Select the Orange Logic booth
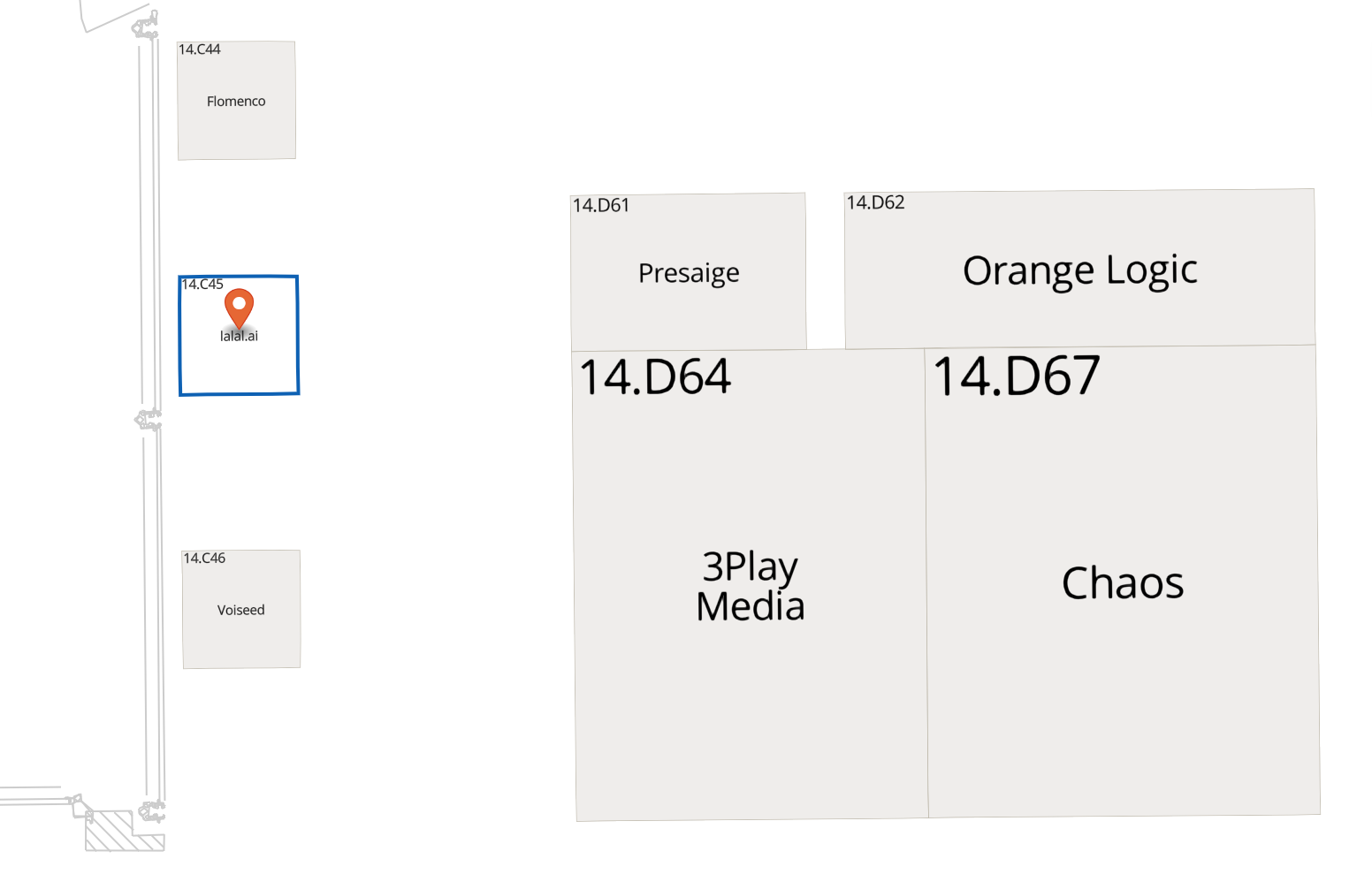This screenshot has width=1372, height=882. pos(1079,269)
